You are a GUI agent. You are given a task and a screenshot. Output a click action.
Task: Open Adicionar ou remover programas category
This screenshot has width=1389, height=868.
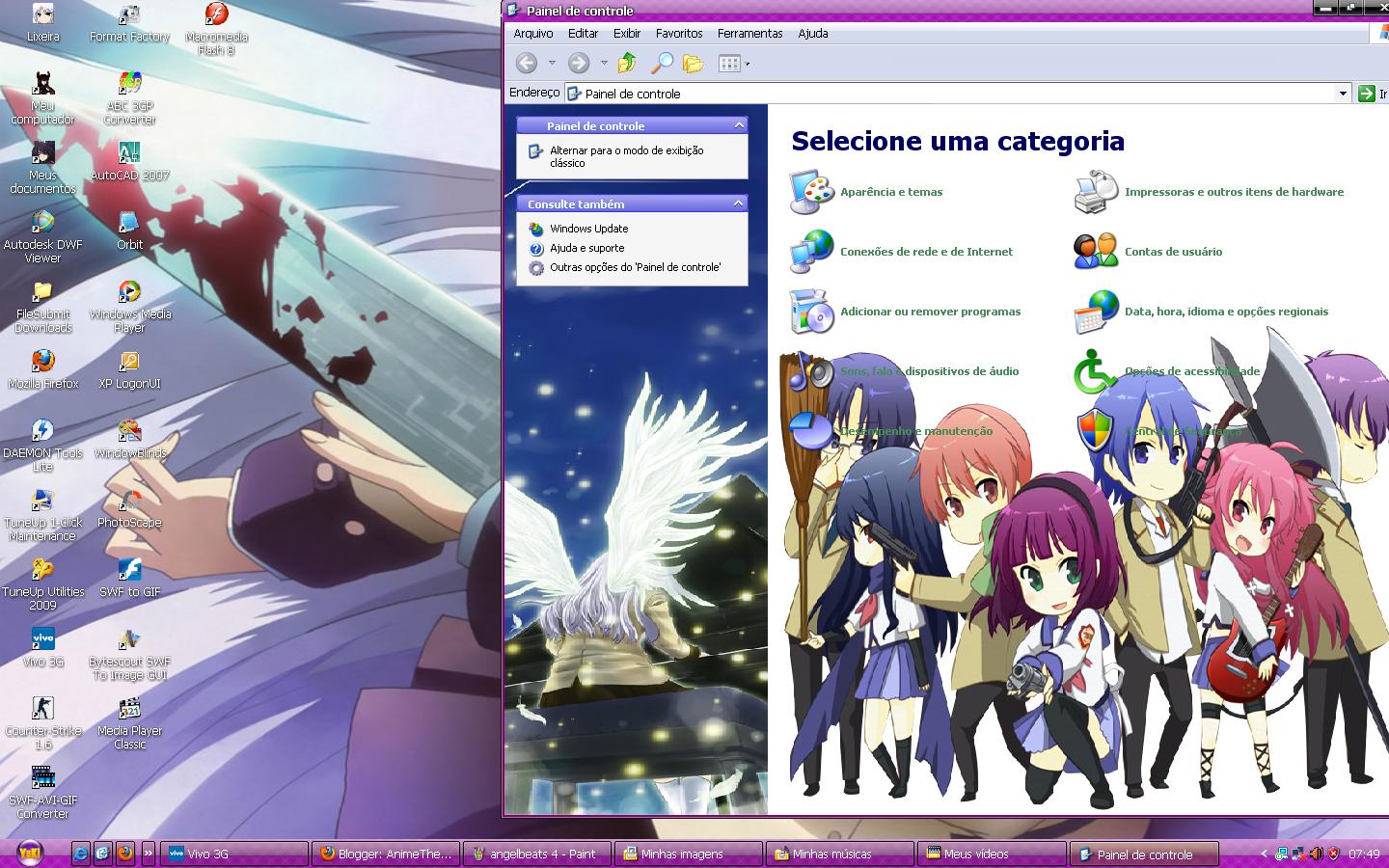930,312
